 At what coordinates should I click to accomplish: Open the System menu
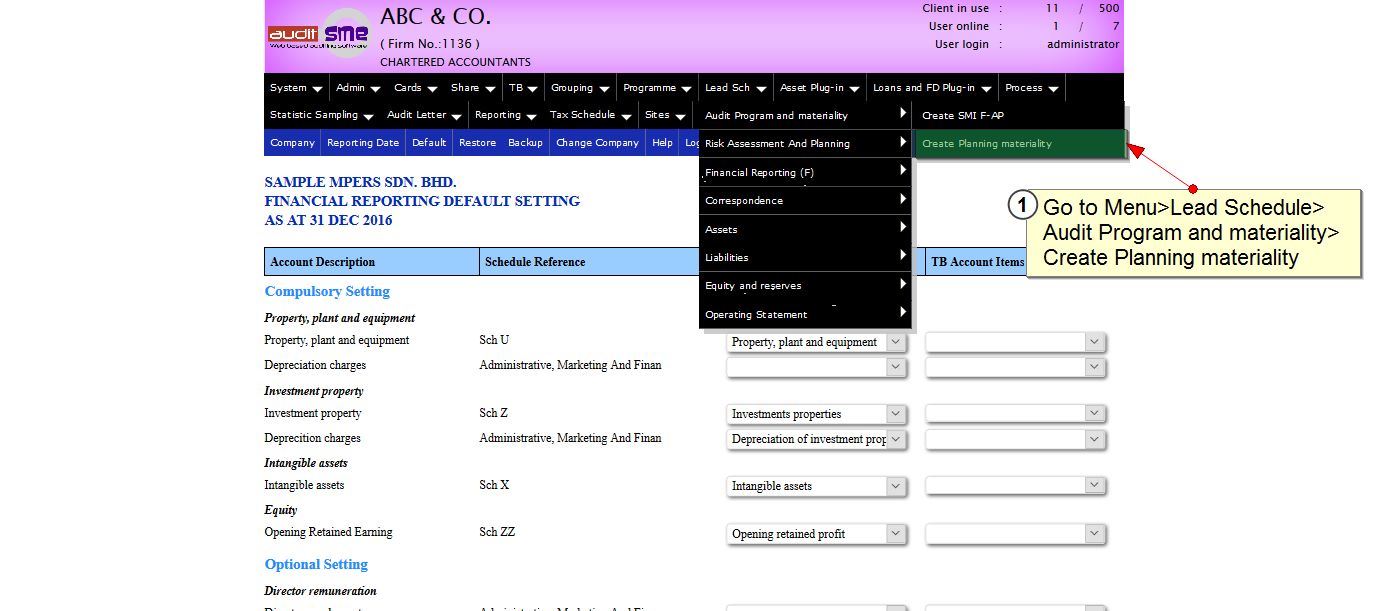pos(296,88)
